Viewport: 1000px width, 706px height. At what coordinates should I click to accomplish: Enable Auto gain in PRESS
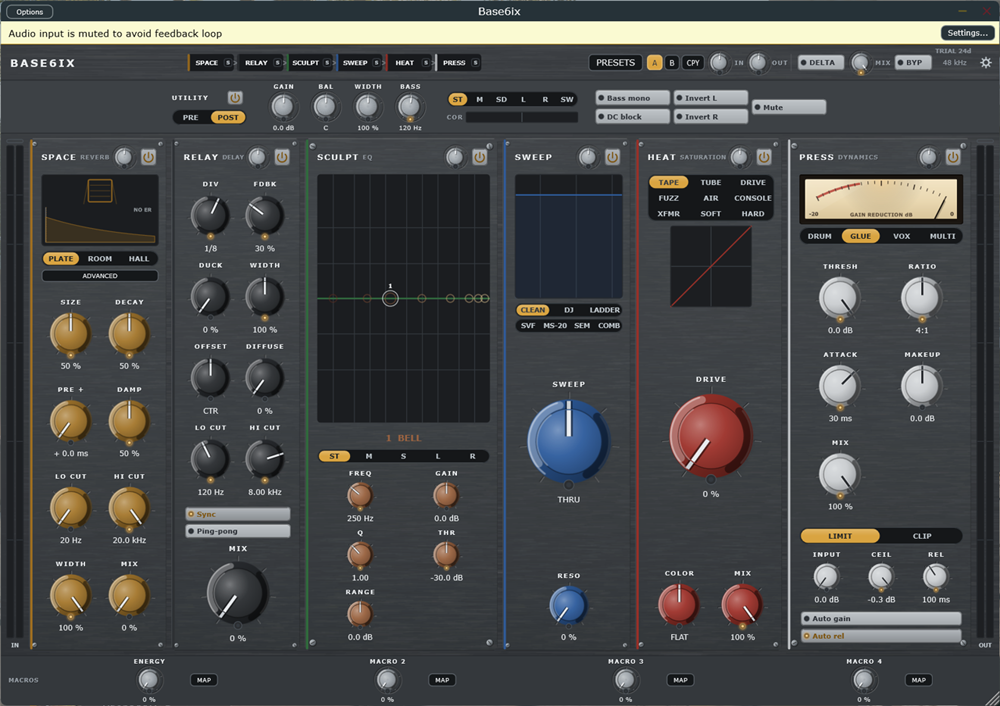pos(881,619)
